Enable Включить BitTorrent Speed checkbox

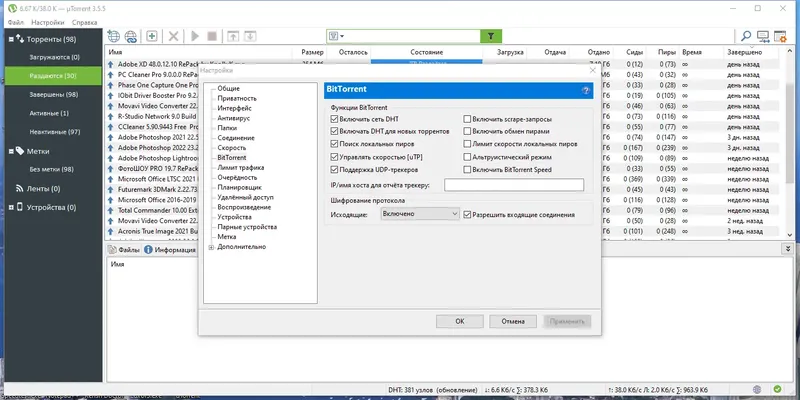pos(467,169)
